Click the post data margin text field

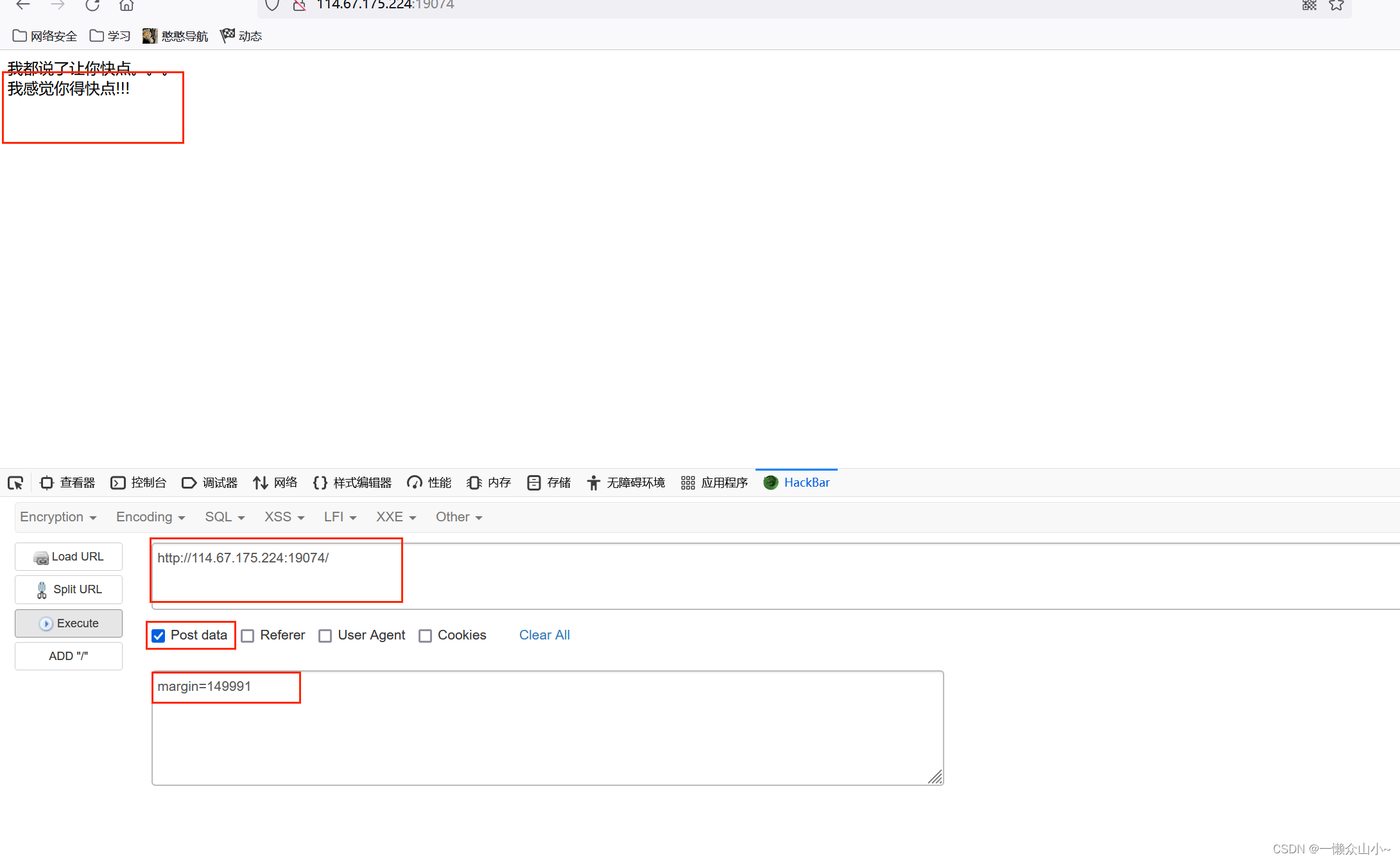pyautogui.click(x=547, y=727)
